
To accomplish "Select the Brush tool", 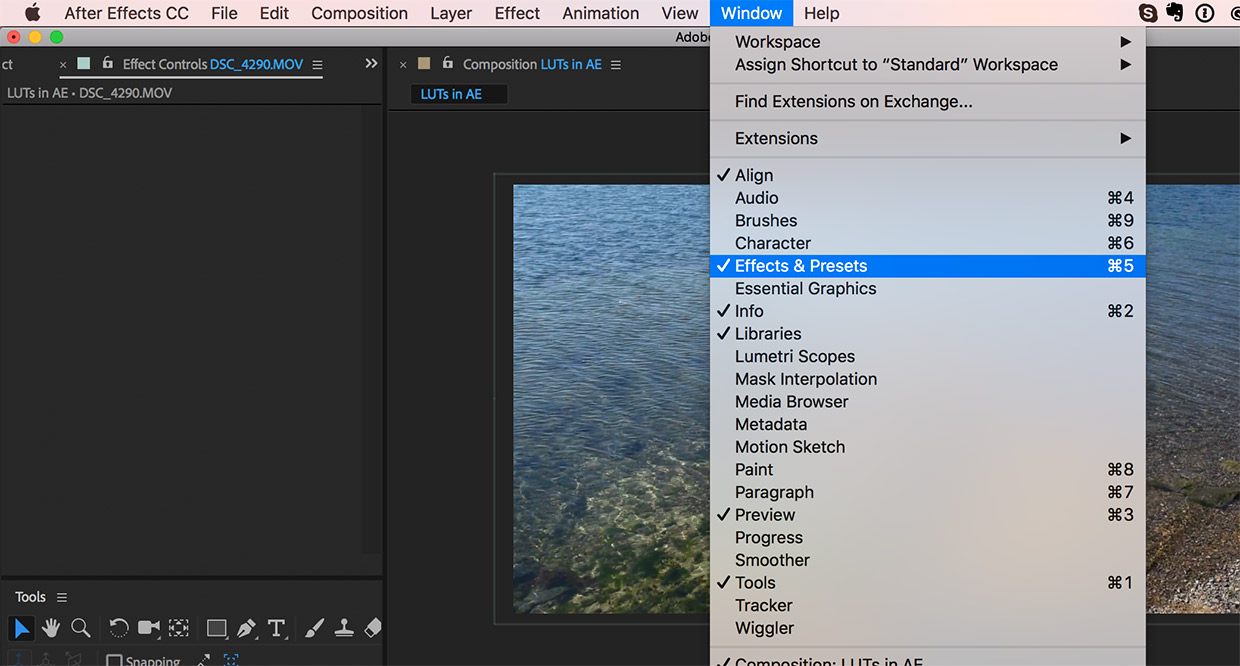I will (x=314, y=628).
